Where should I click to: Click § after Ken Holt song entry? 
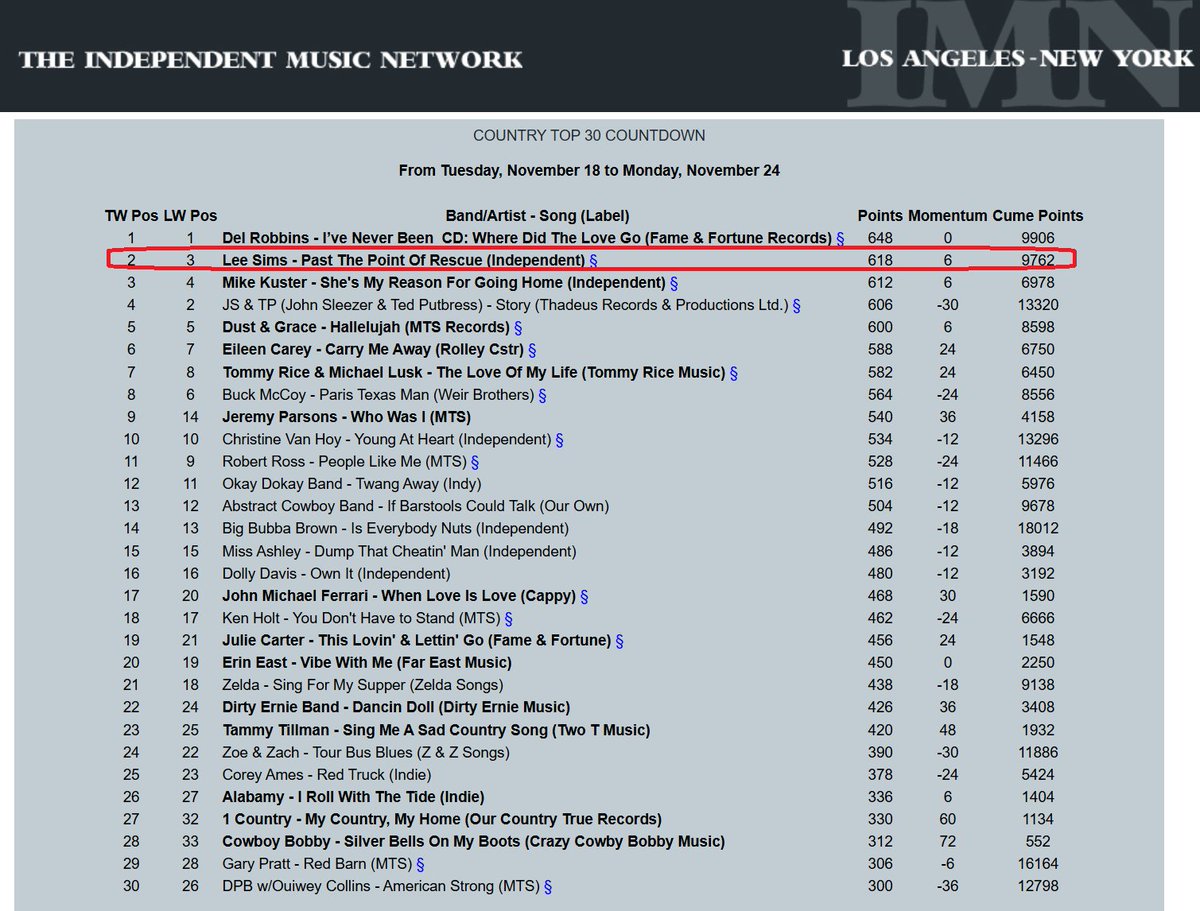(x=509, y=618)
